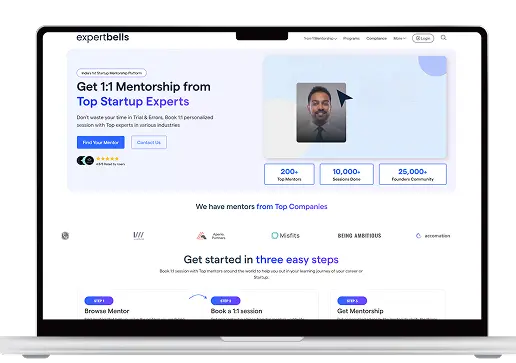Click "three easy steps" highlighted text
The width and height of the screenshot is (516, 363).
[297, 260]
